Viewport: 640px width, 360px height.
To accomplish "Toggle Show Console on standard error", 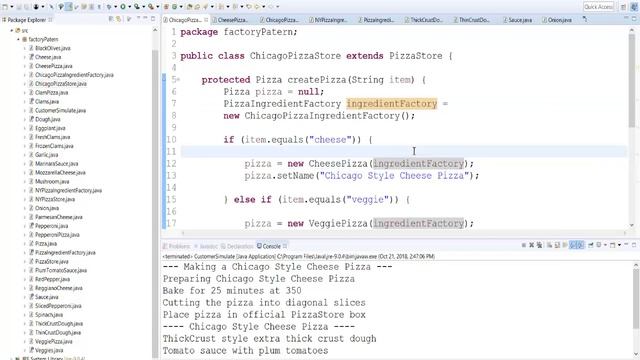I will [580, 245].
